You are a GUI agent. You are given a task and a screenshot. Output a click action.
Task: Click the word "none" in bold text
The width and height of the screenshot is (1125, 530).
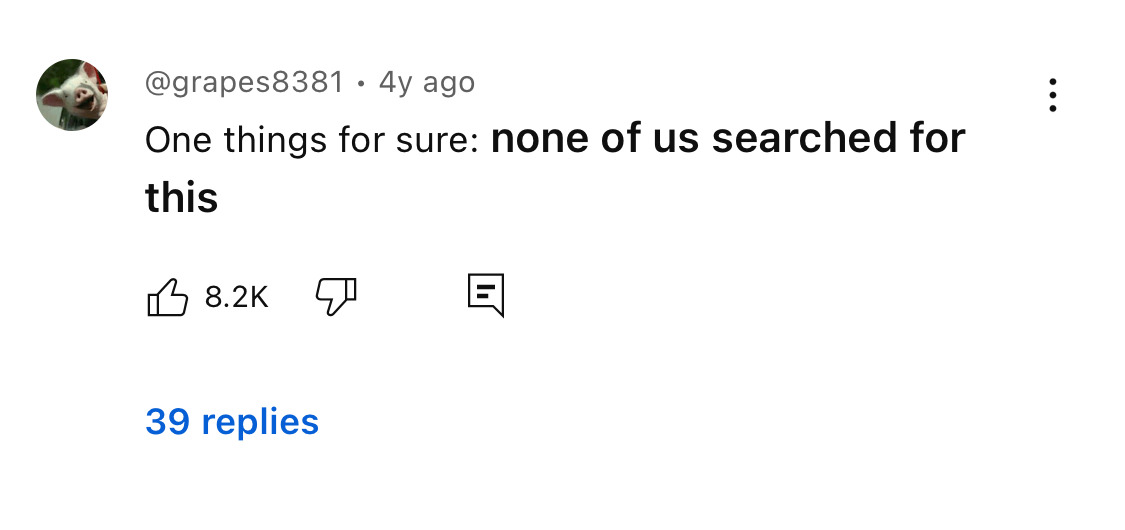(540, 139)
